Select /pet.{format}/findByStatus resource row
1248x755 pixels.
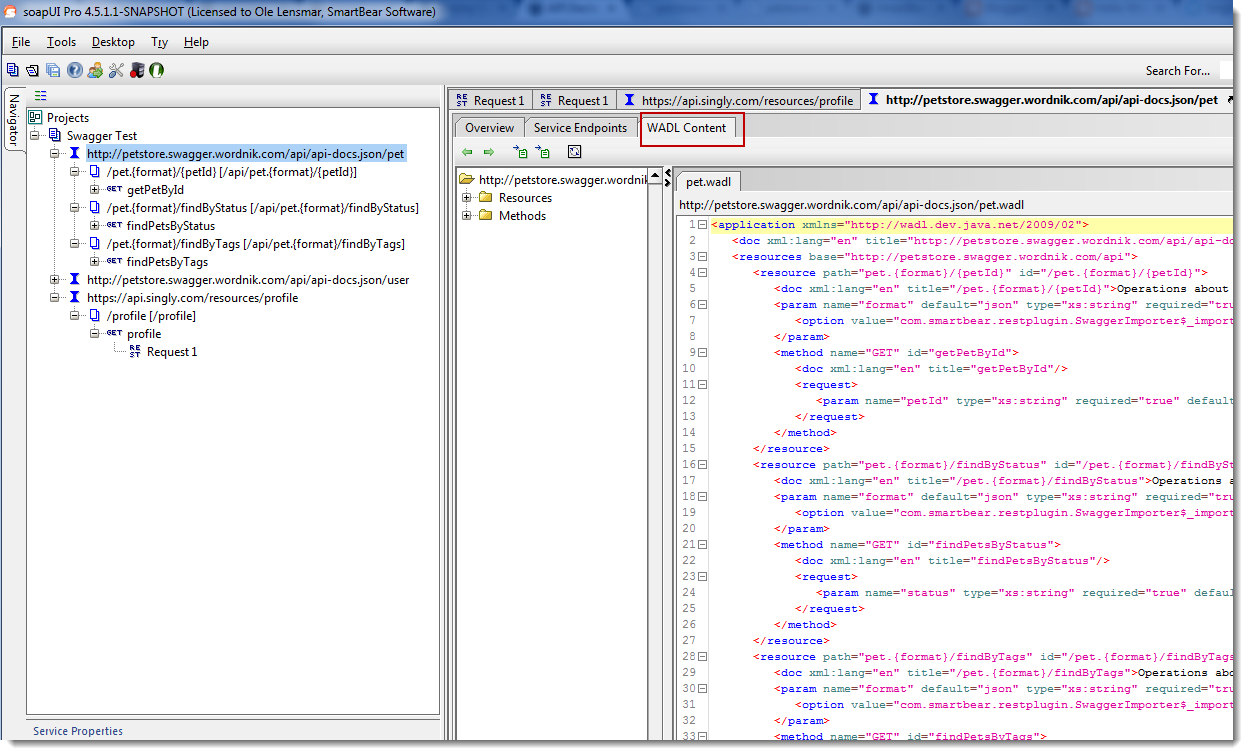coord(262,208)
